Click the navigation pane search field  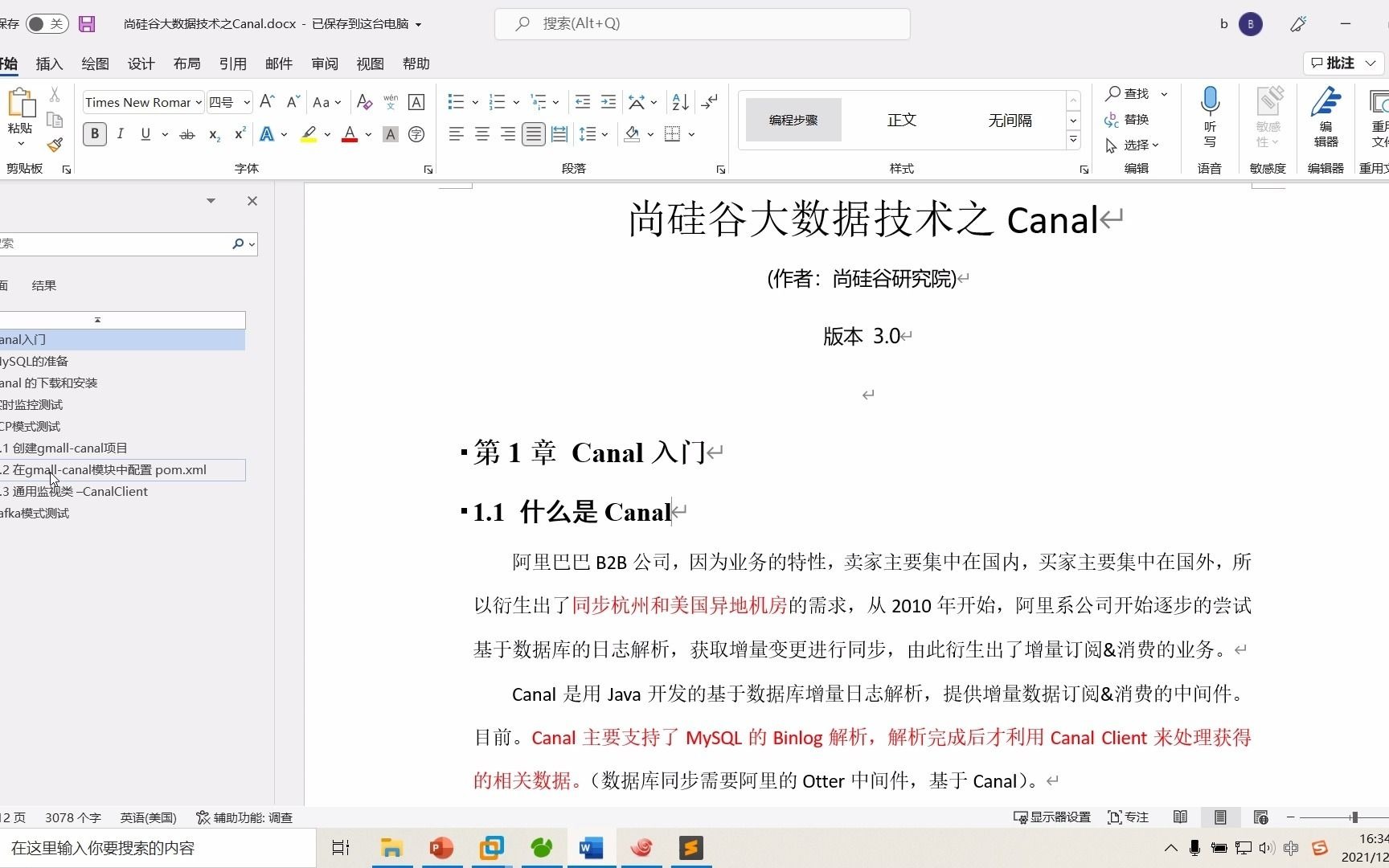click(x=114, y=244)
